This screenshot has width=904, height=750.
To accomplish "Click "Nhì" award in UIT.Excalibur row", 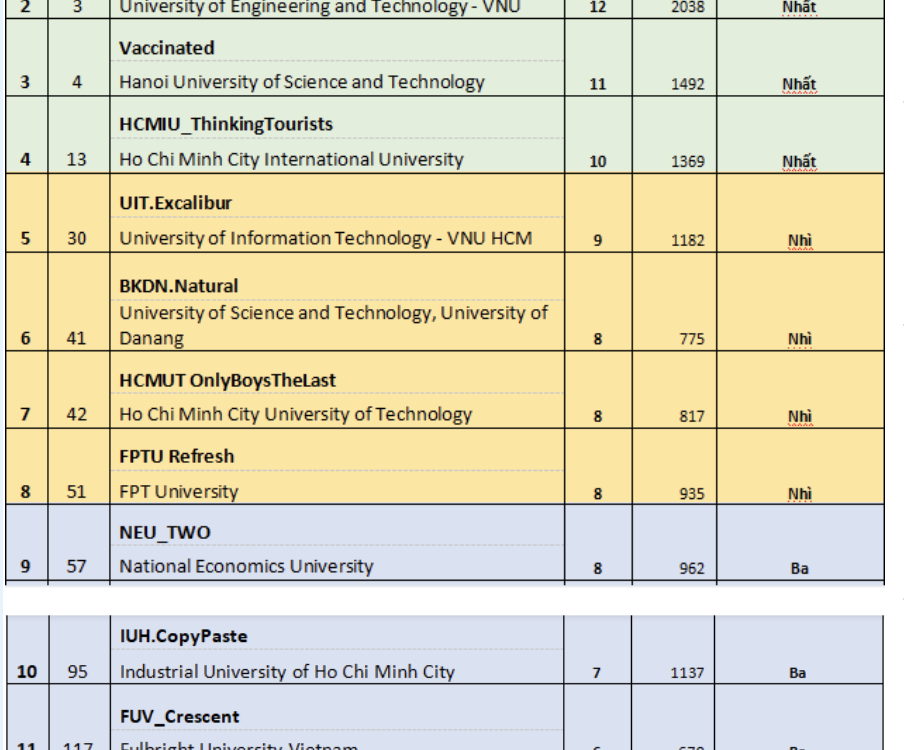I will click(800, 240).
